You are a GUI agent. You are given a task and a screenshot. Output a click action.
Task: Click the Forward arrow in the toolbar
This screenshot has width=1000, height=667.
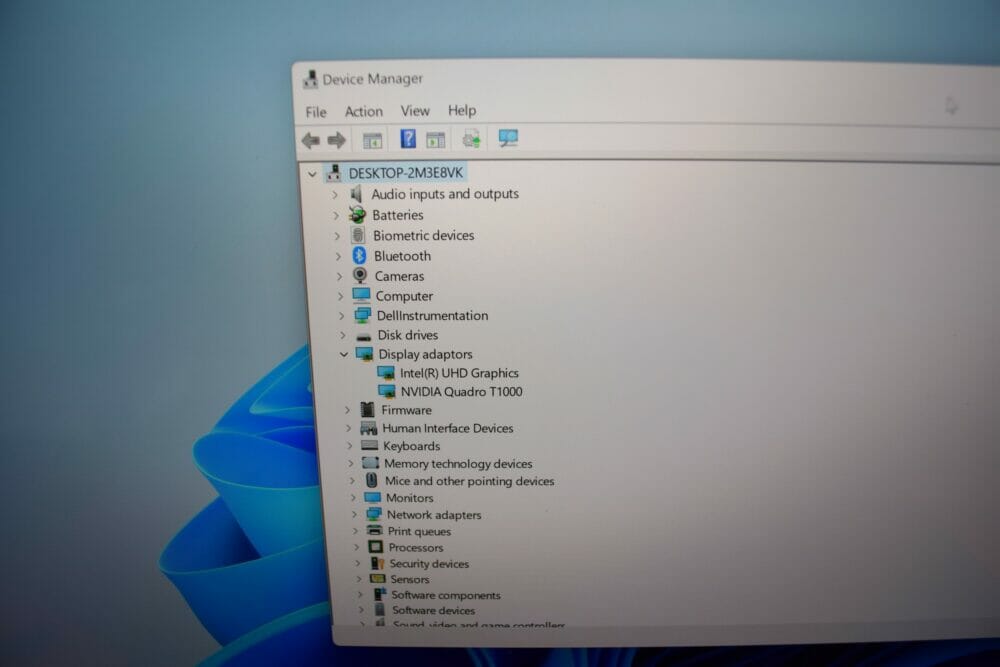tap(337, 140)
